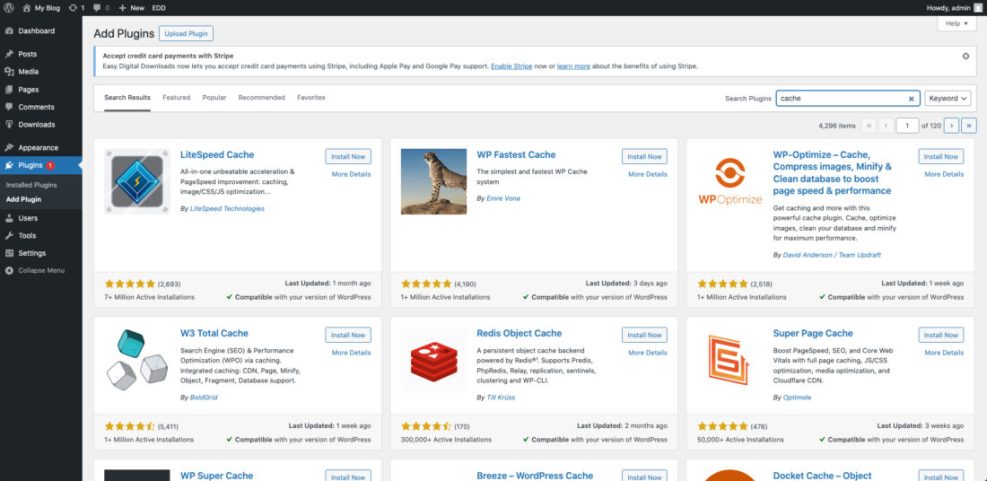
Task: Open Howdy, admin account menu
Action: [954, 8]
